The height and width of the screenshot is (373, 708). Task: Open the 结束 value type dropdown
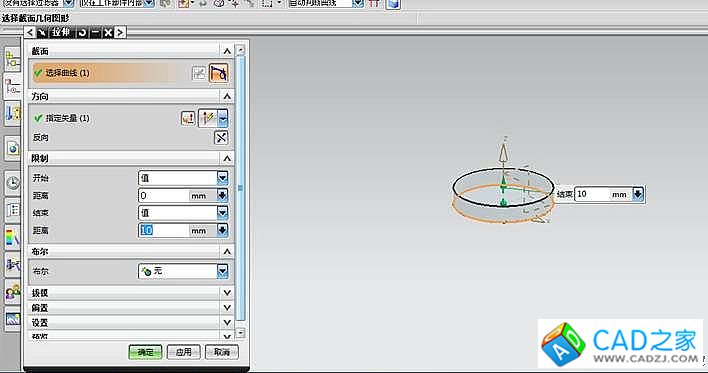point(223,213)
